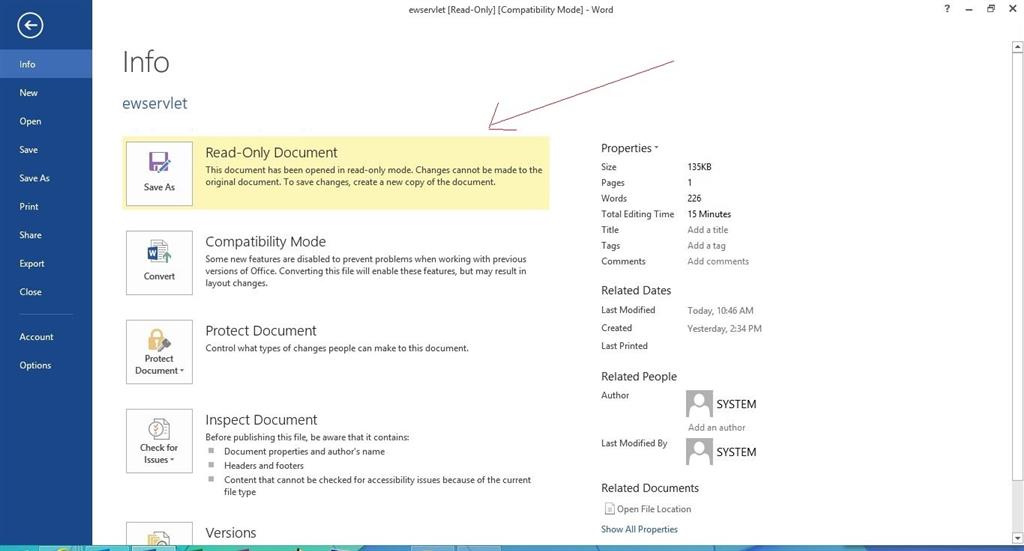Click the Related Dates heading
This screenshot has height=551, width=1024.
[x=636, y=291]
